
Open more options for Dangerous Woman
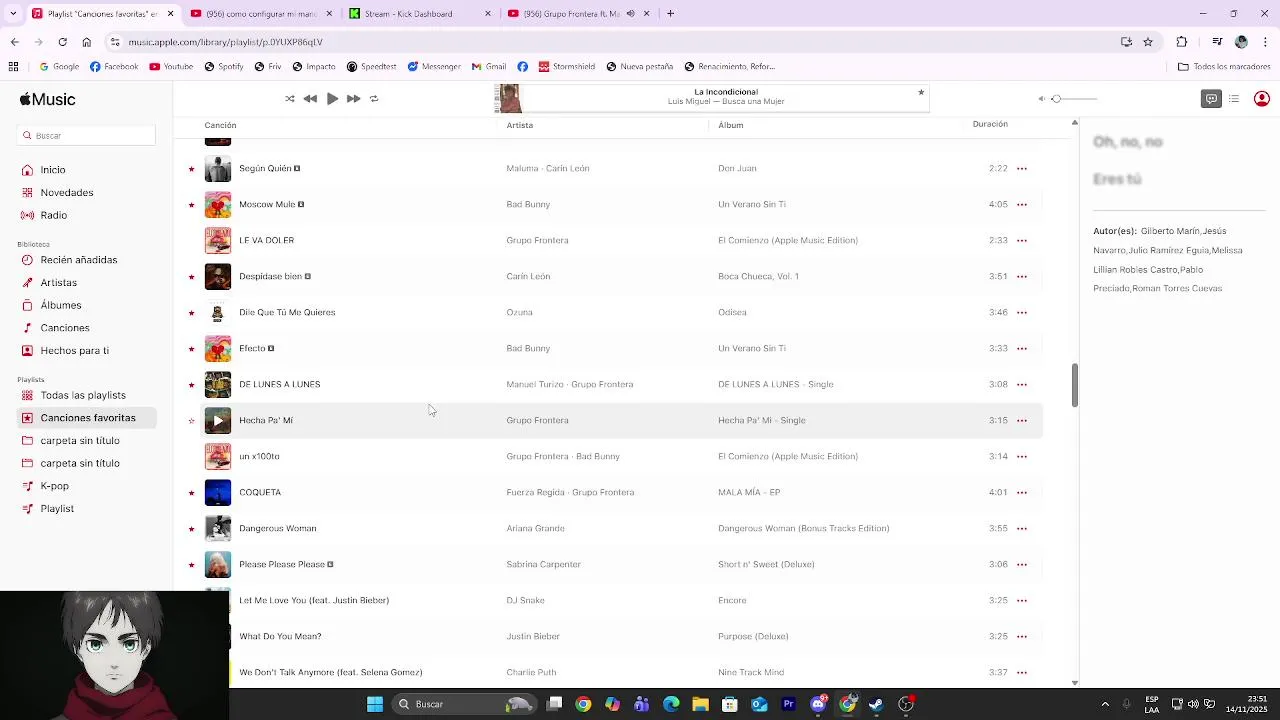pyautogui.click(x=1022, y=529)
